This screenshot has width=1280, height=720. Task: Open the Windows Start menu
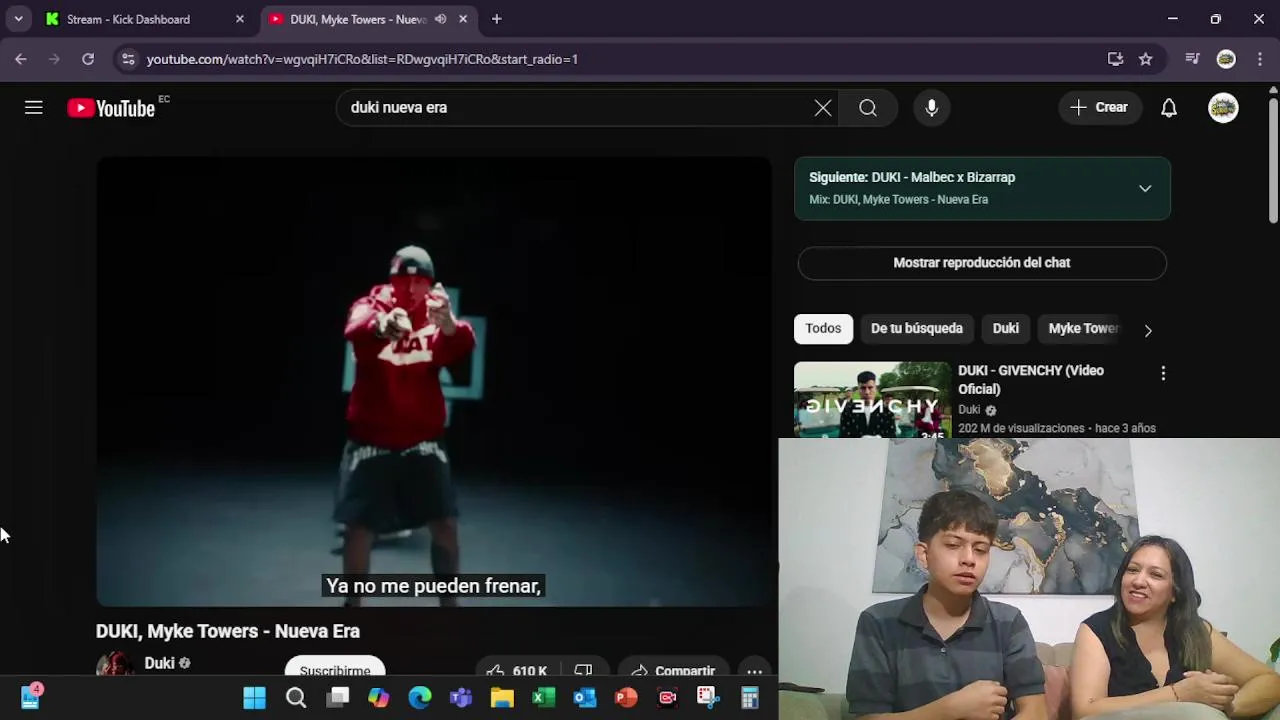click(x=255, y=697)
